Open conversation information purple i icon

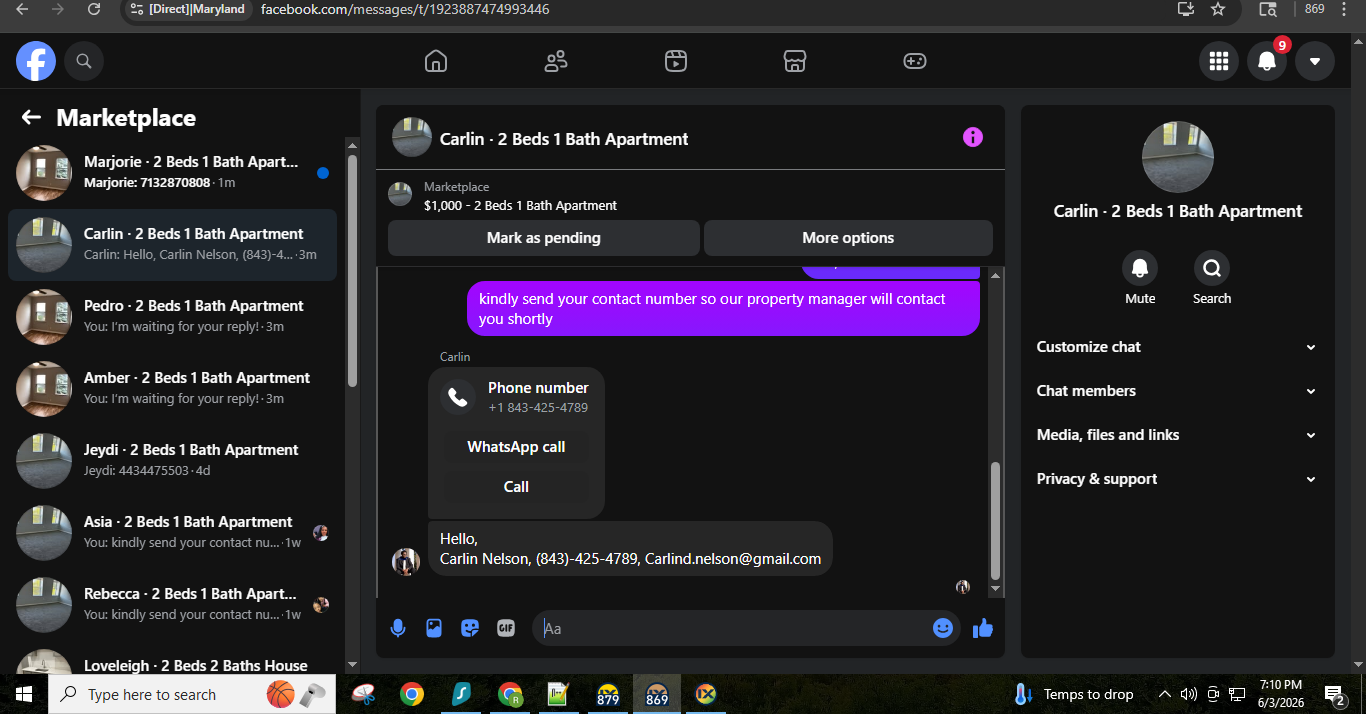coord(973,138)
